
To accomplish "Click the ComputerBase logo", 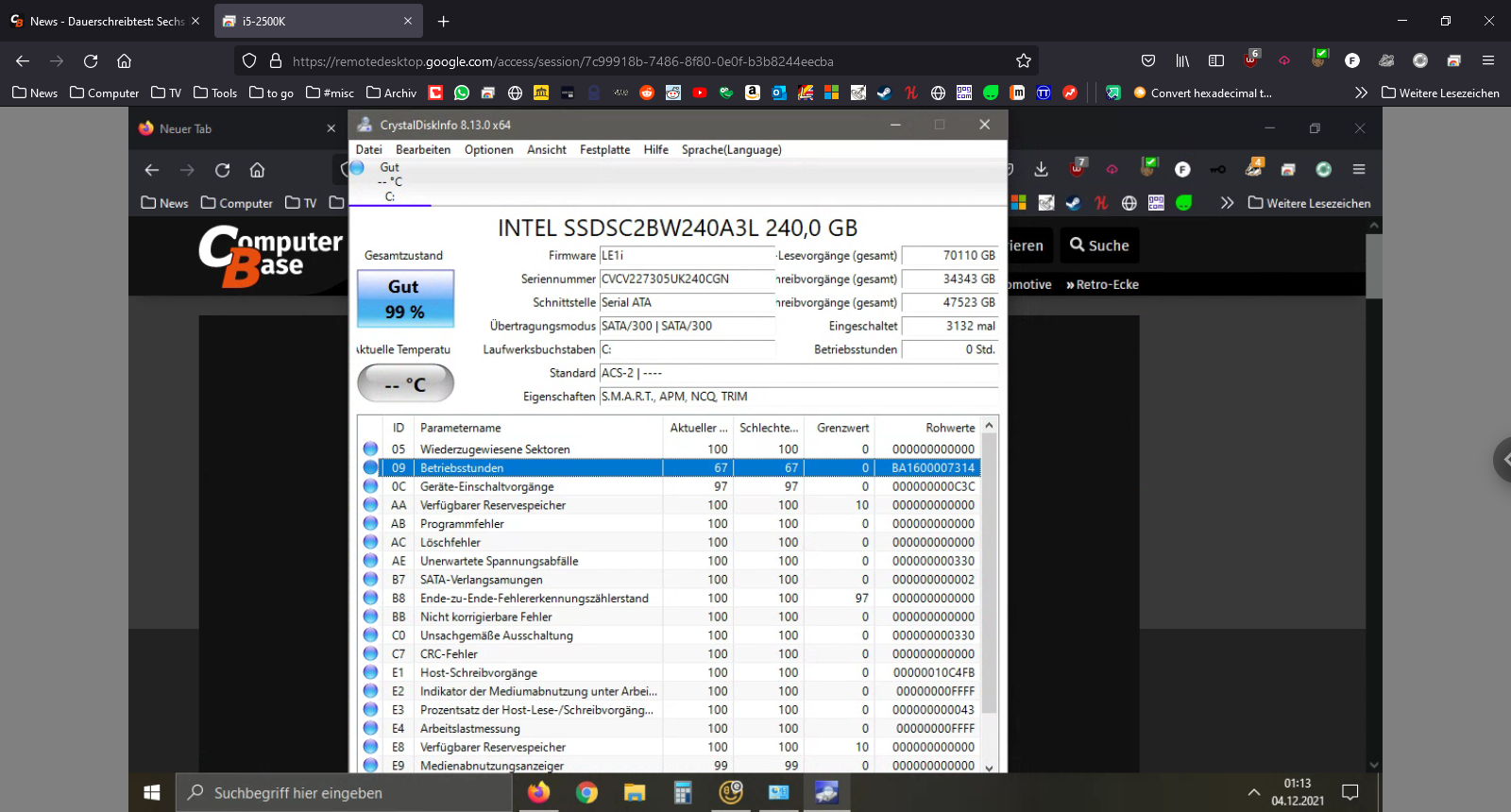I will point(270,255).
